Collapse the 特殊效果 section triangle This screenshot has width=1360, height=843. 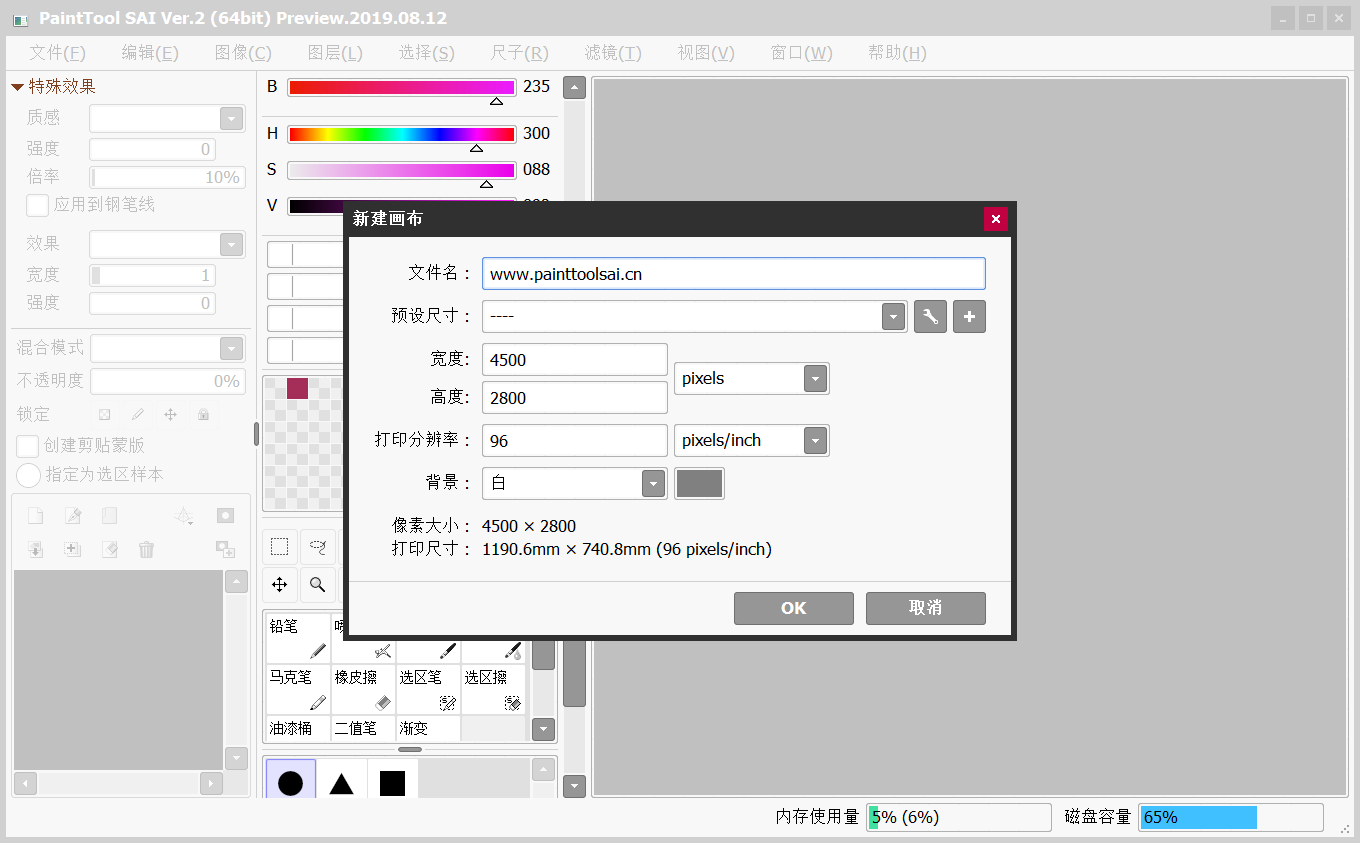(x=17, y=87)
